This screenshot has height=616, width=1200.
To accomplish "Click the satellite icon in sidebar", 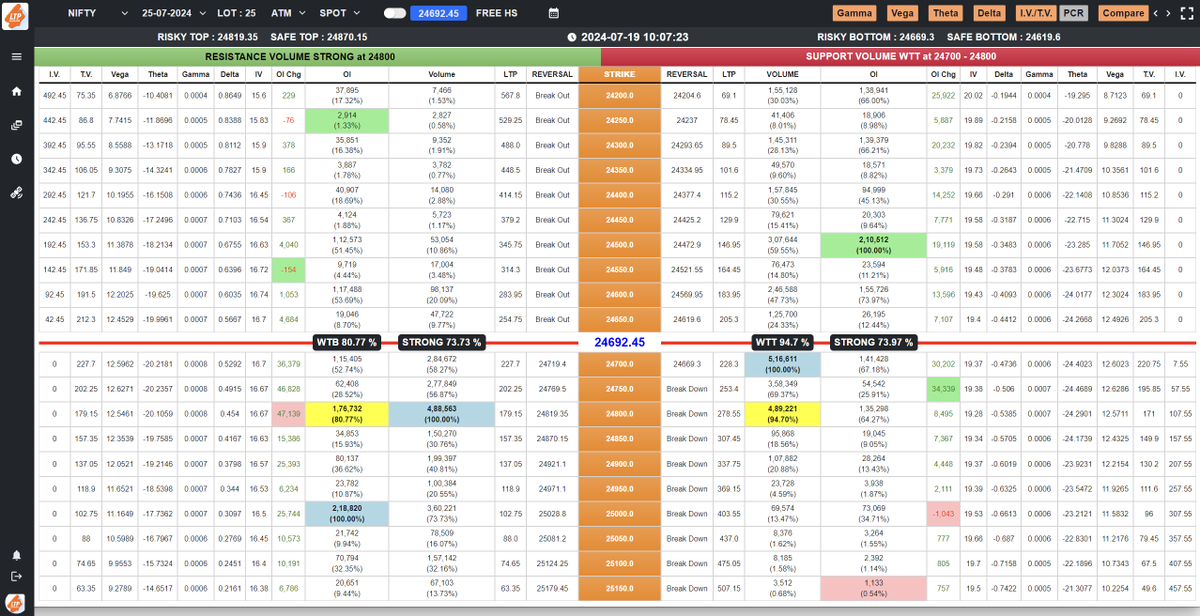I will [x=16, y=193].
